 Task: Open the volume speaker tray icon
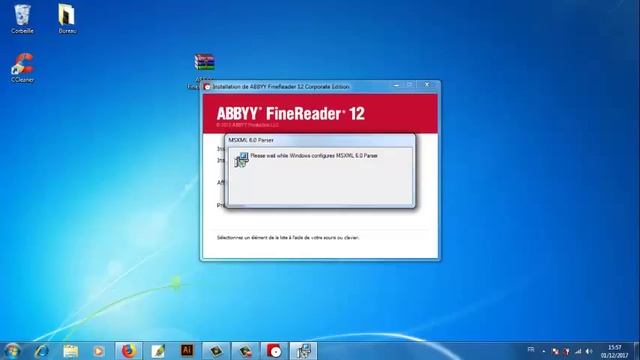(x=589, y=351)
